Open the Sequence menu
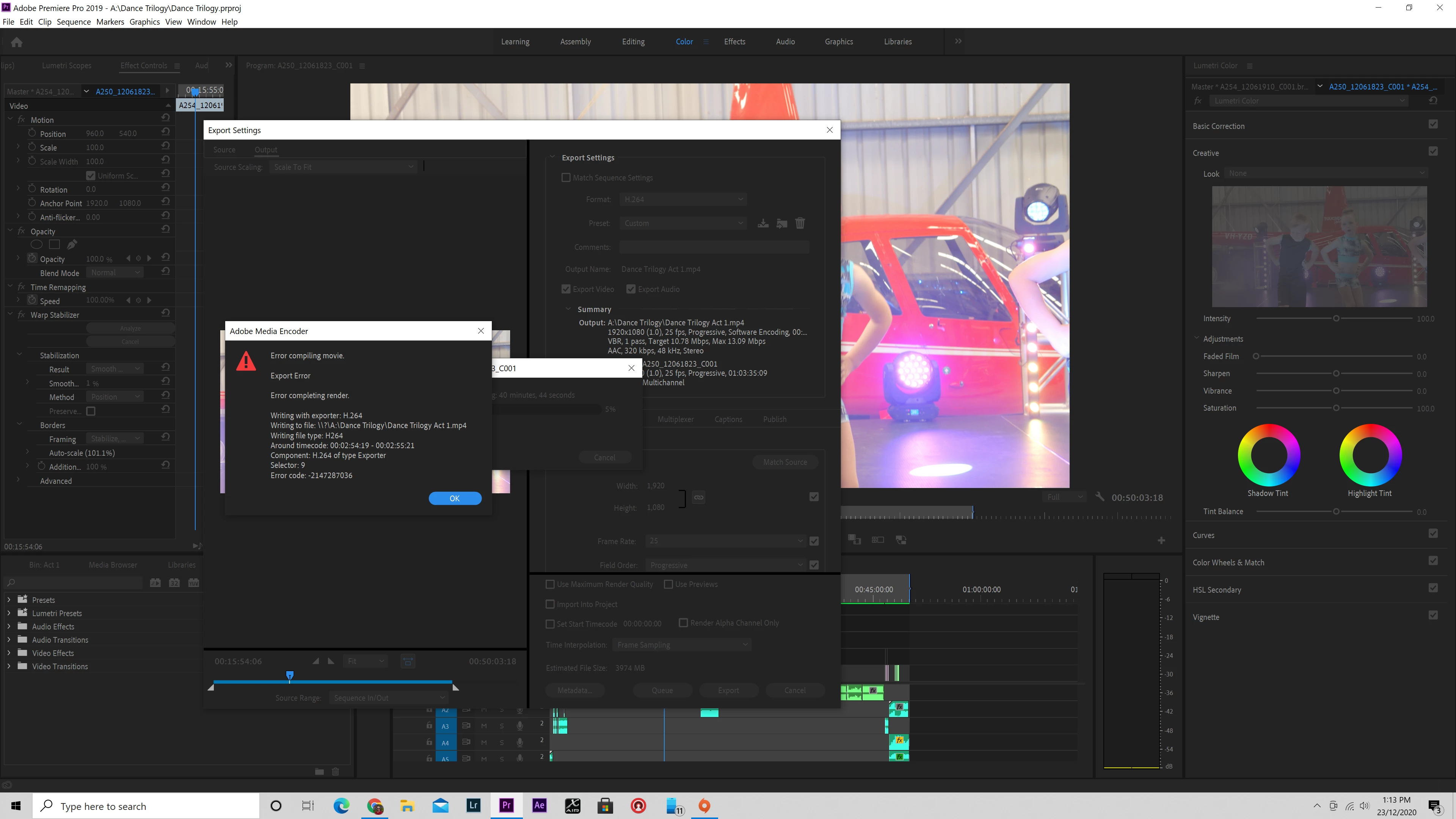This screenshot has height=819, width=1456. point(74,22)
